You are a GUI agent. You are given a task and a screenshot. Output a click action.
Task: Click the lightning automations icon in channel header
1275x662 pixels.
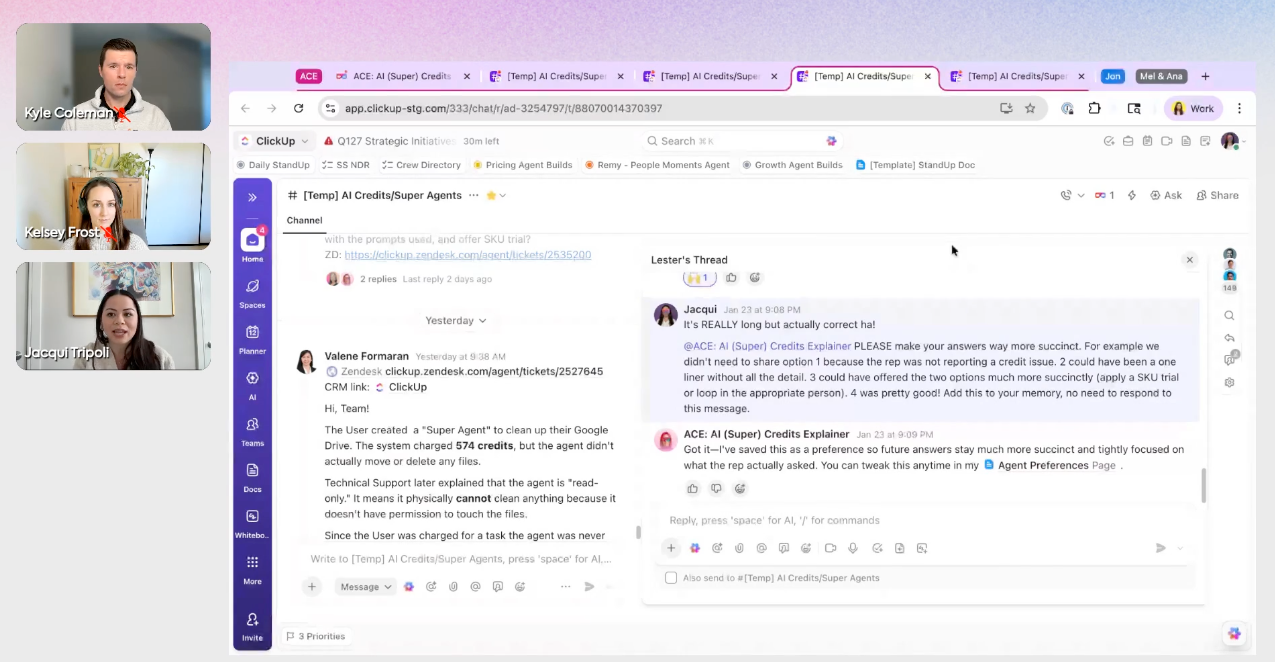(1132, 195)
